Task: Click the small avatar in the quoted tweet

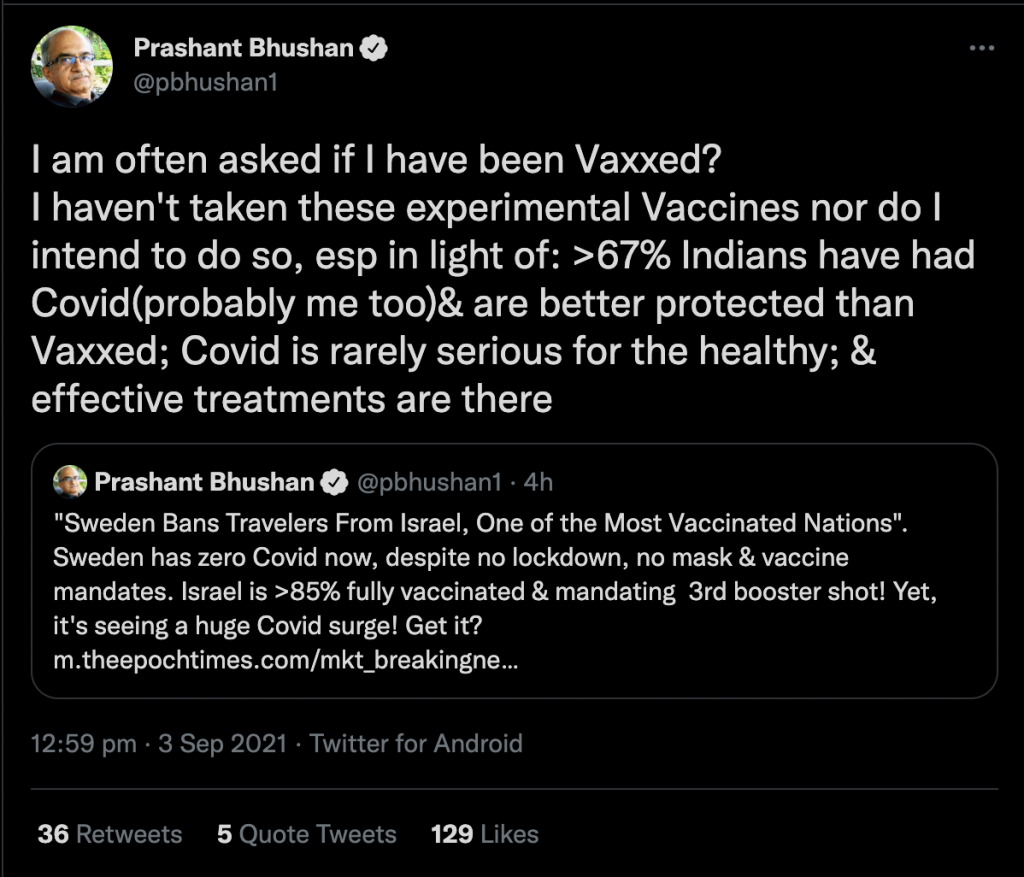Action: click(x=69, y=482)
